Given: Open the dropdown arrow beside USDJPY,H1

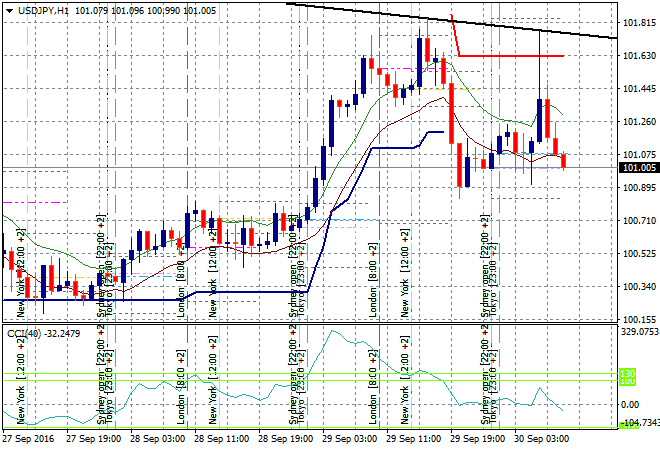Looking at the screenshot, I should [x=9, y=9].
